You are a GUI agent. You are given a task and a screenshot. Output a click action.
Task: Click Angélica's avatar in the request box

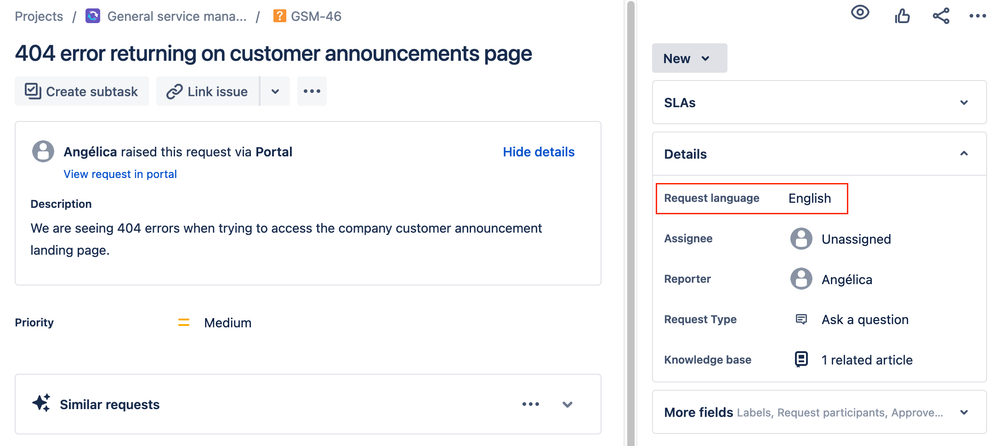(x=43, y=152)
